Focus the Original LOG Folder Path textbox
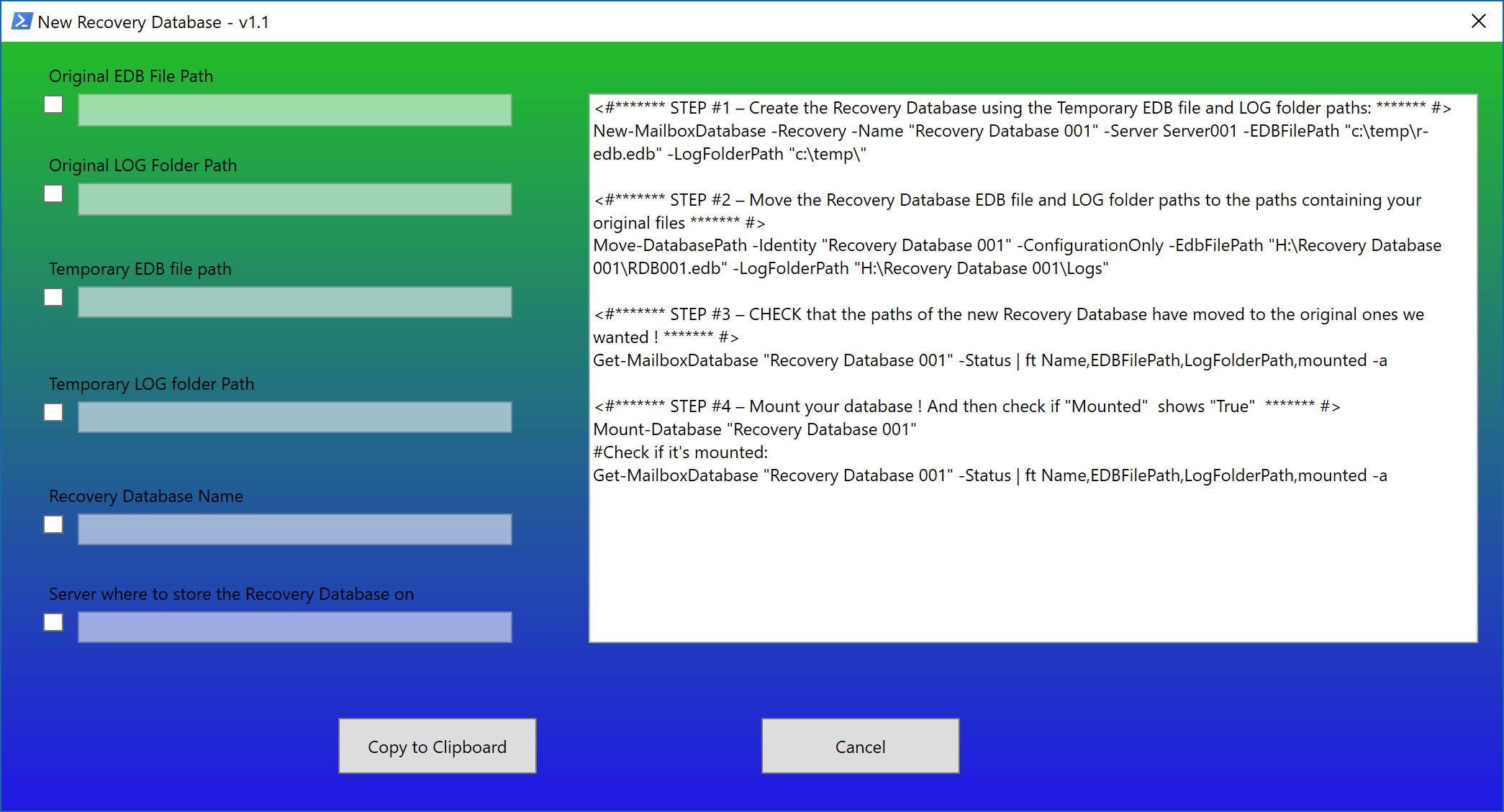This screenshot has width=1504, height=812. point(294,199)
